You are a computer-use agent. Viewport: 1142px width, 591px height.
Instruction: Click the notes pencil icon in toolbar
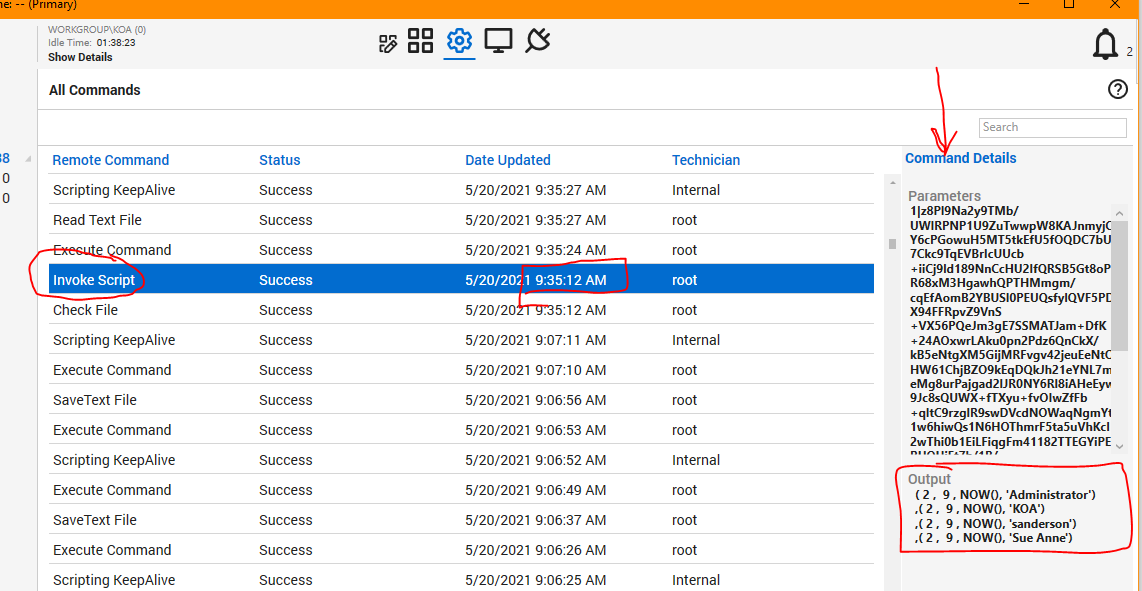pyautogui.click(x=388, y=42)
